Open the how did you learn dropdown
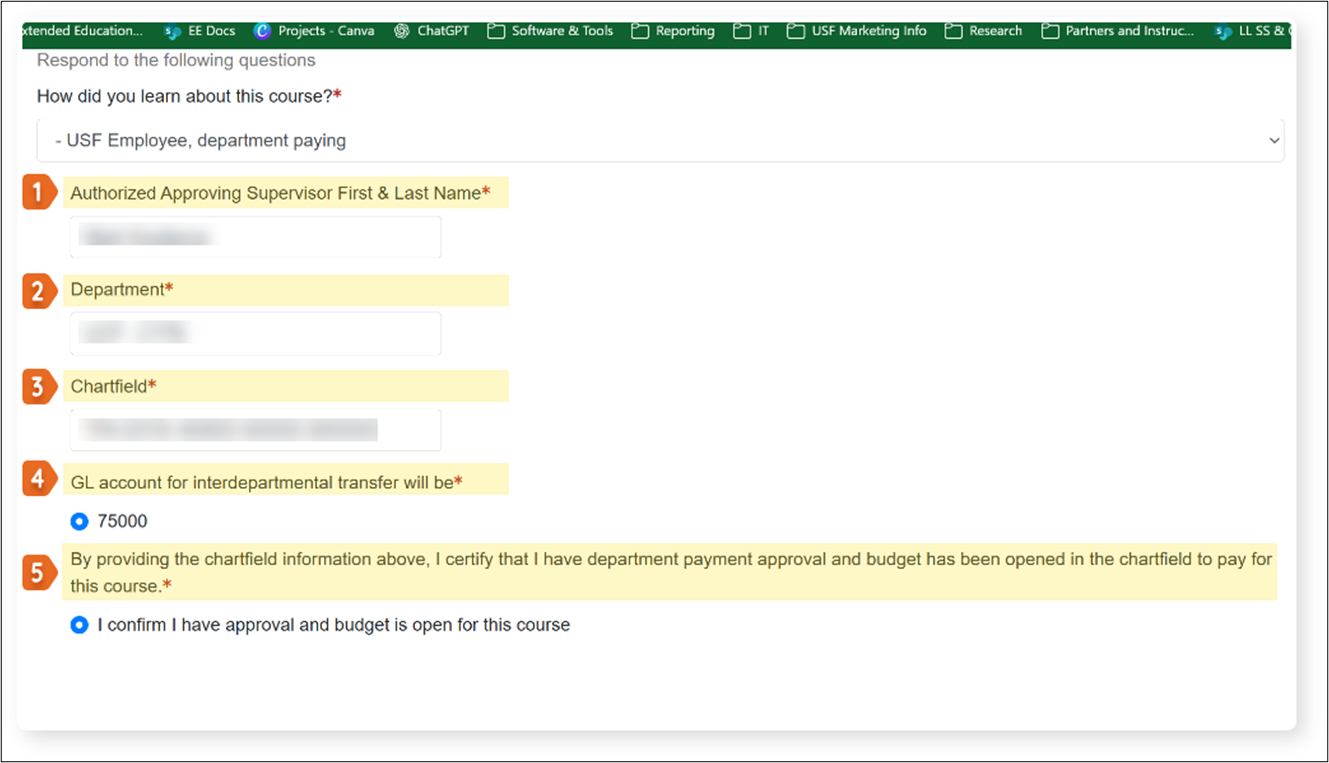The width and height of the screenshot is (1329, 763). click(660, 140)
